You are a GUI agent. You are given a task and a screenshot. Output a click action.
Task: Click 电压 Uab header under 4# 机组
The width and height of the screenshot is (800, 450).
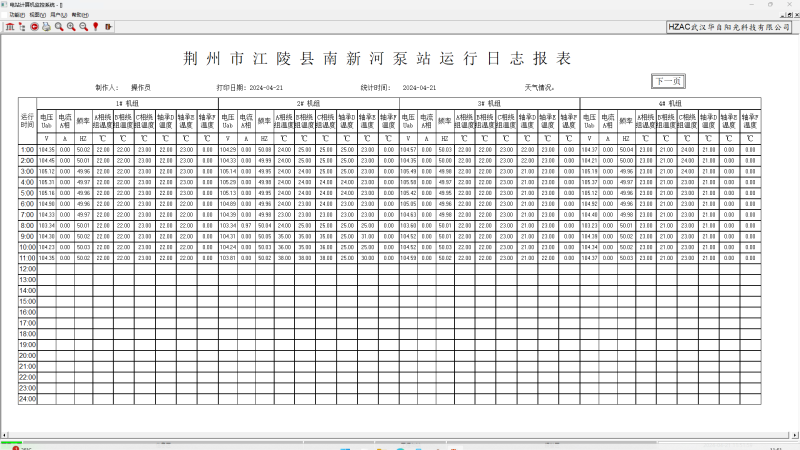point(589,121)
